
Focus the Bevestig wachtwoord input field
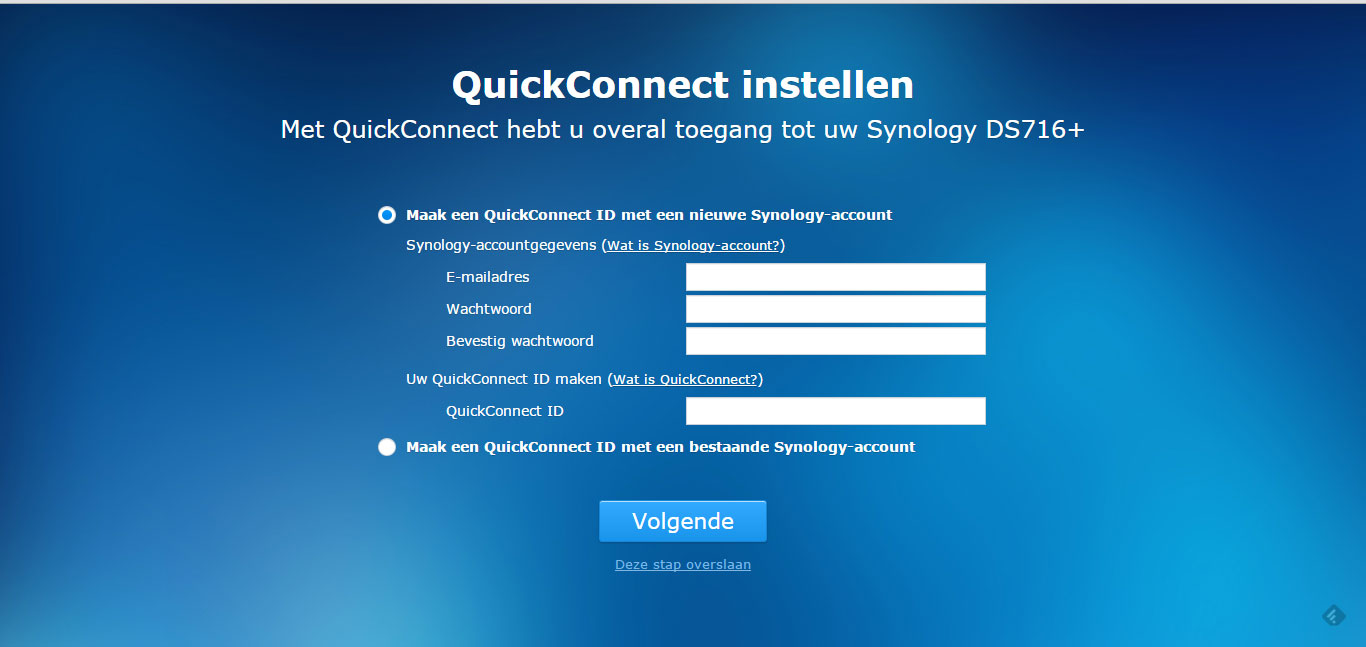836,341
